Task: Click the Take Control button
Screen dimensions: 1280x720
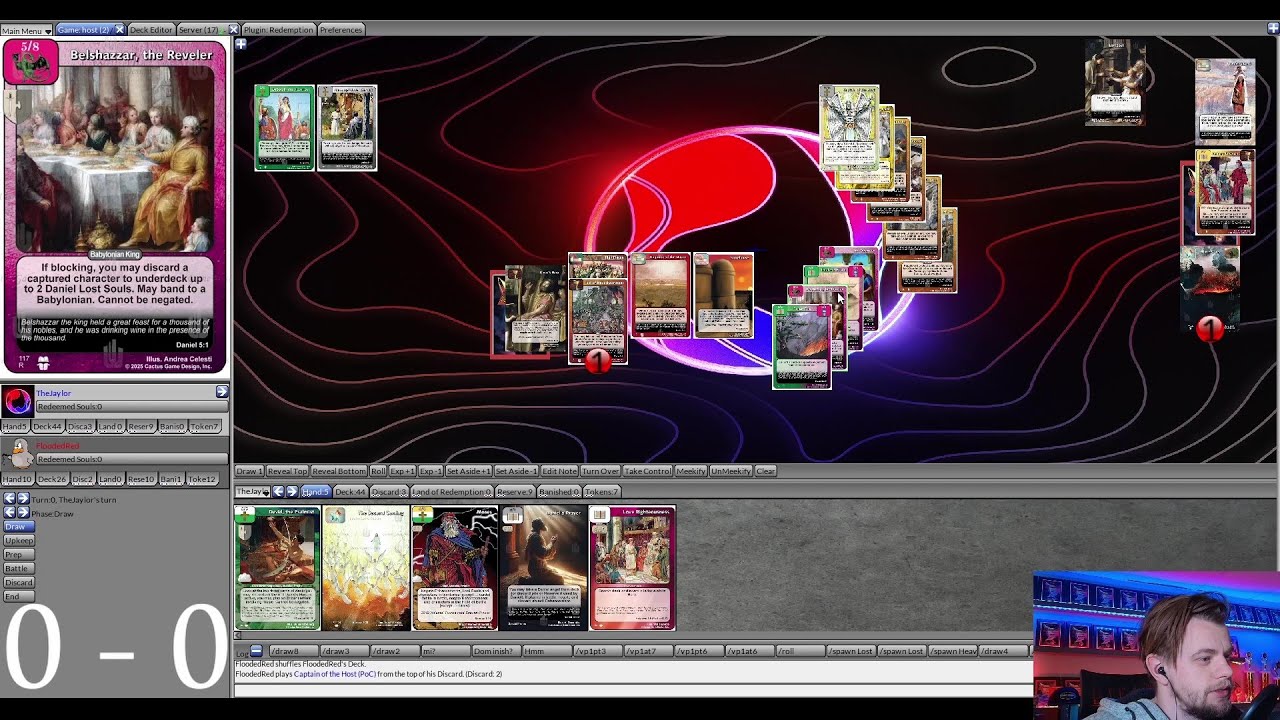Action: pyautogui.click(x=648, y=471)
